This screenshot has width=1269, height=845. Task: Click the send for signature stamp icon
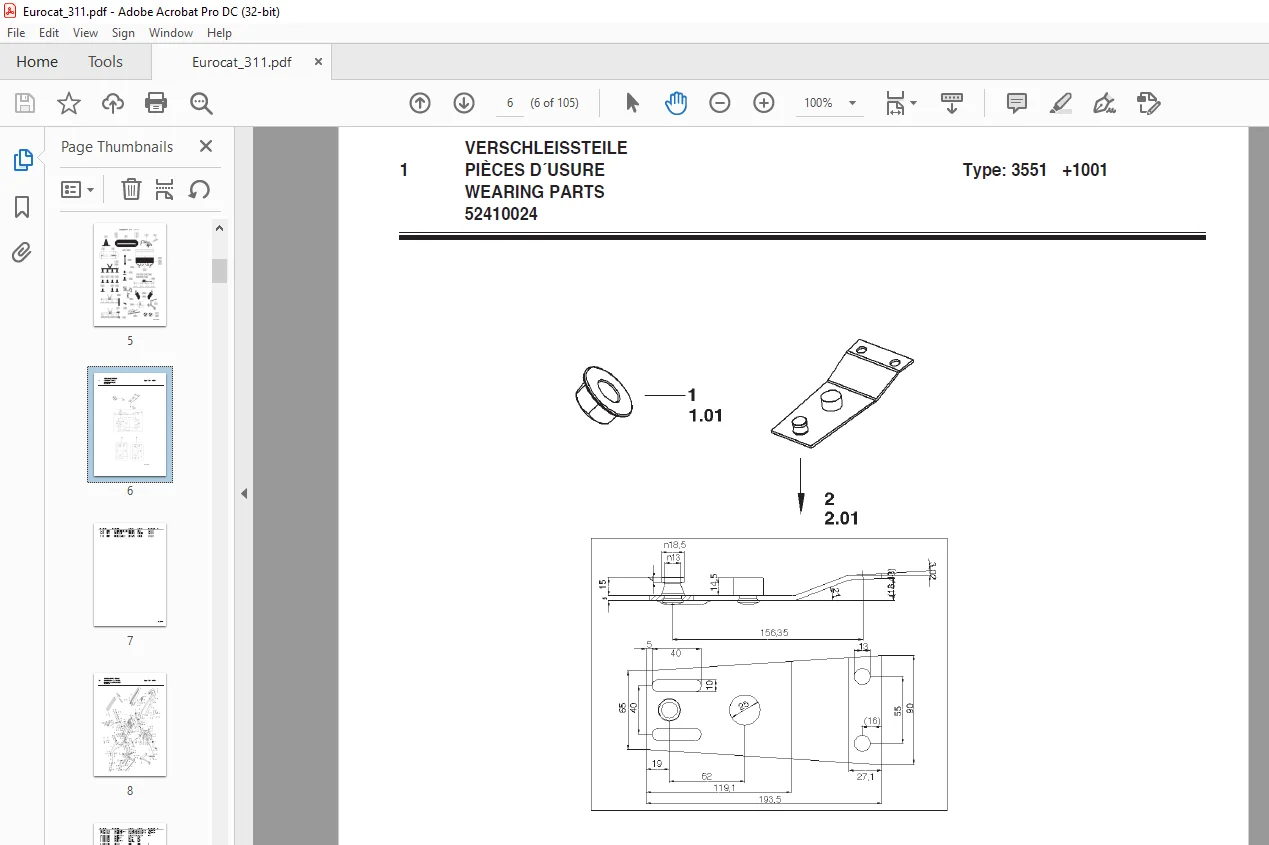pyautogui.click(x=1149, y=103)
